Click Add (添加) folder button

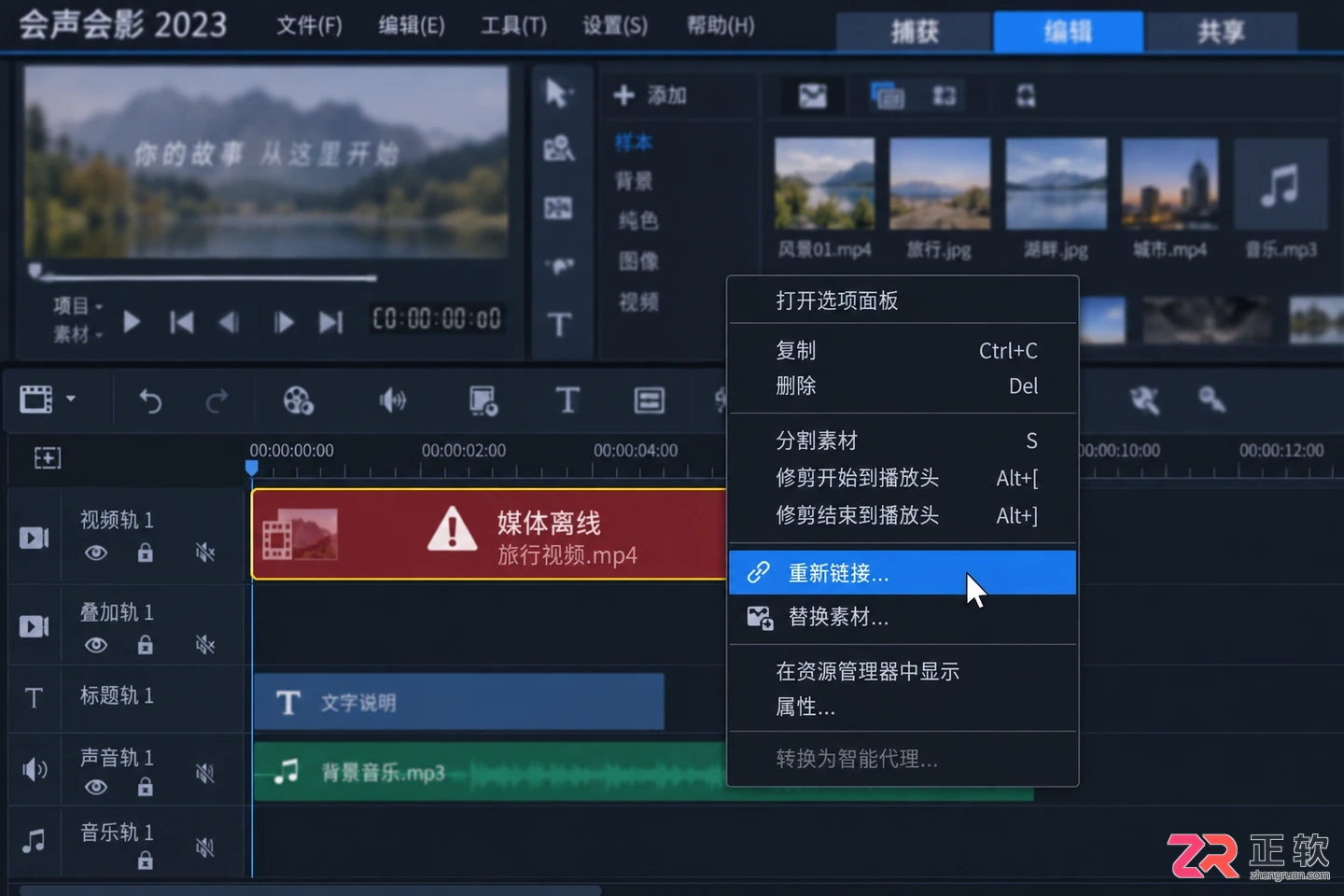[651, 95]
